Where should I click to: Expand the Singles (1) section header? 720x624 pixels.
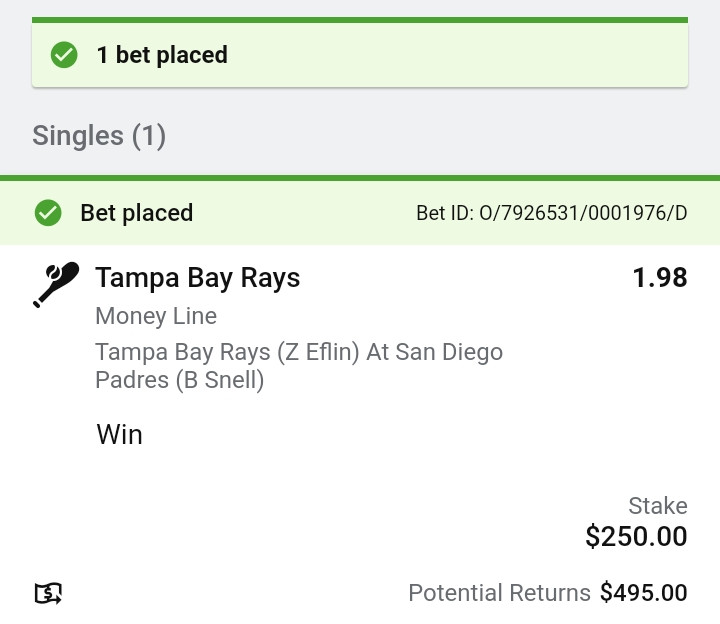point(99,136)
